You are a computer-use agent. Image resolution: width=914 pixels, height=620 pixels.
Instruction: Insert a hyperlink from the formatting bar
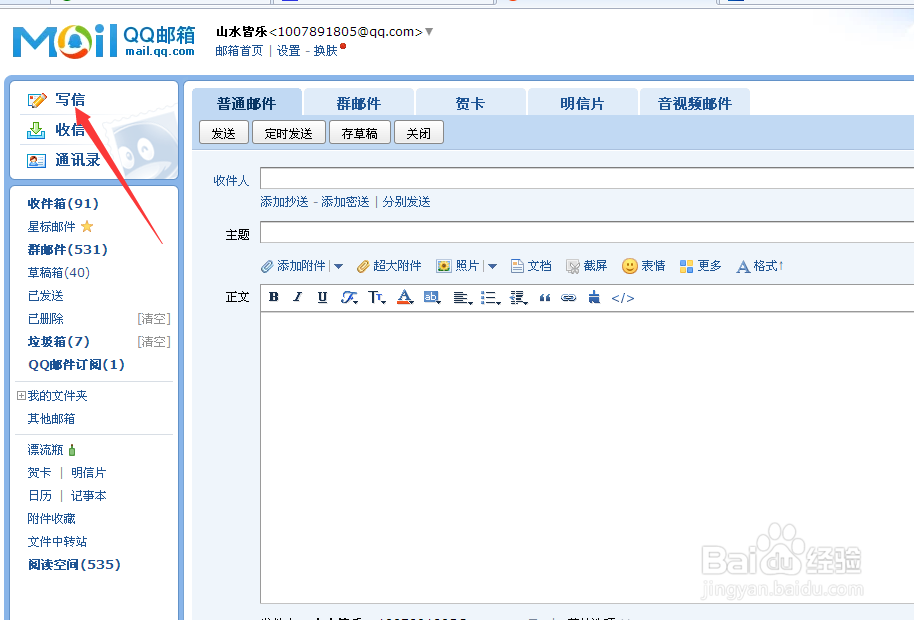pos(568,297)
